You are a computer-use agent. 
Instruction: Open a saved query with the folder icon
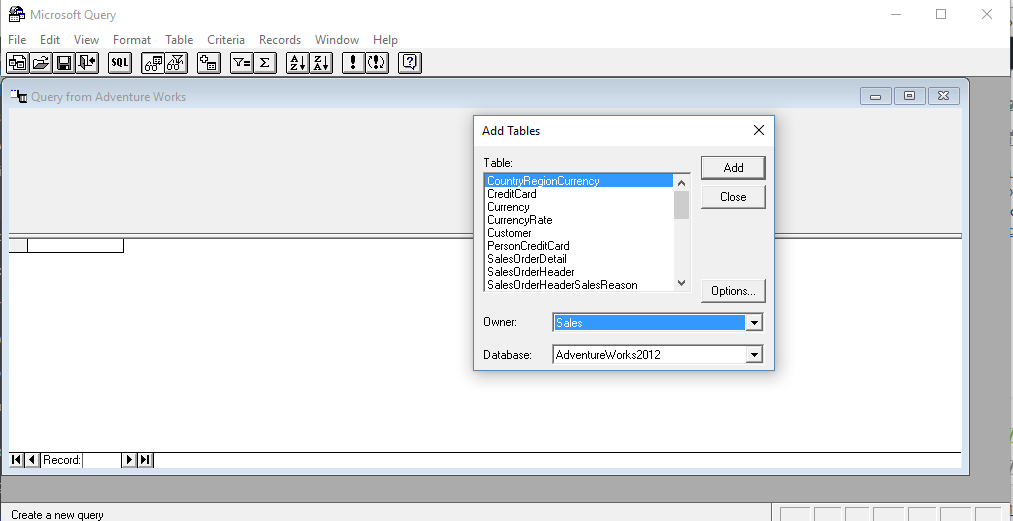[41, 63]
